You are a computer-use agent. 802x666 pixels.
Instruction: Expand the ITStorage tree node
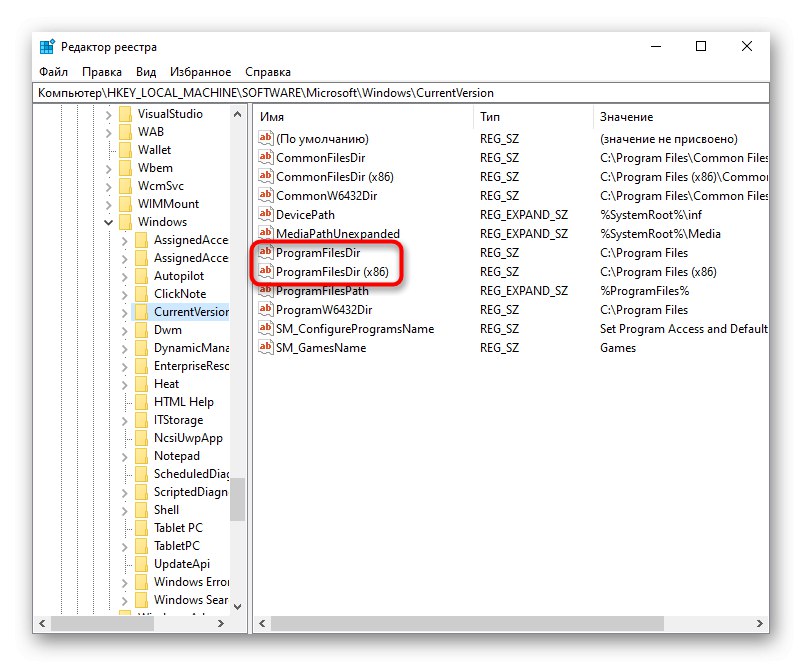125,420
